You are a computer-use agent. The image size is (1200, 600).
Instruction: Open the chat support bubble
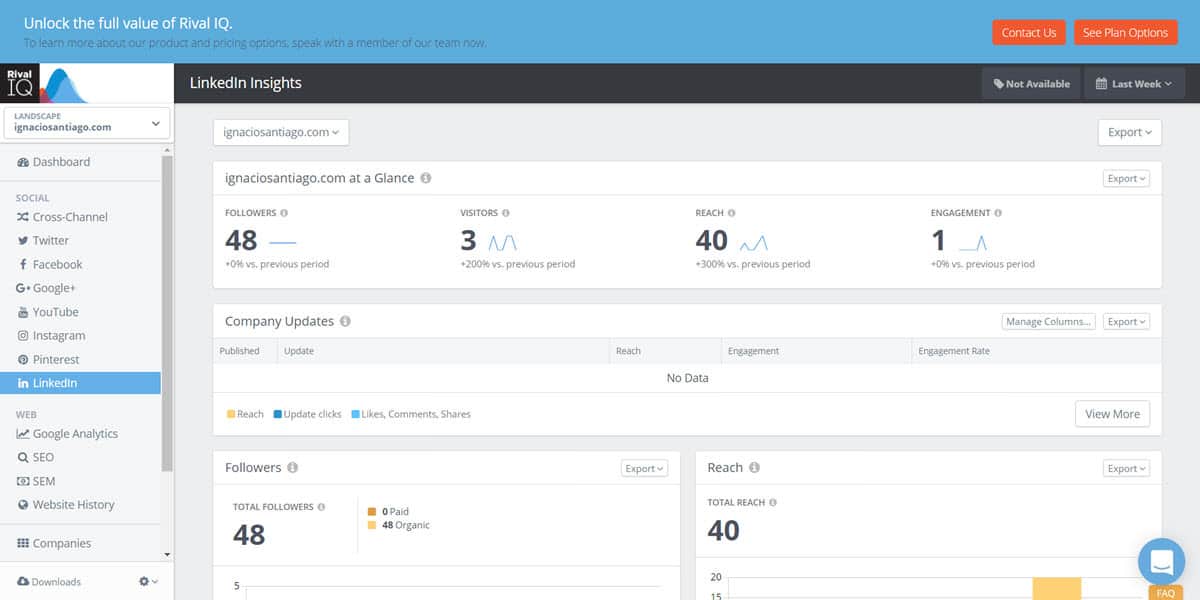coord(1161,561)
